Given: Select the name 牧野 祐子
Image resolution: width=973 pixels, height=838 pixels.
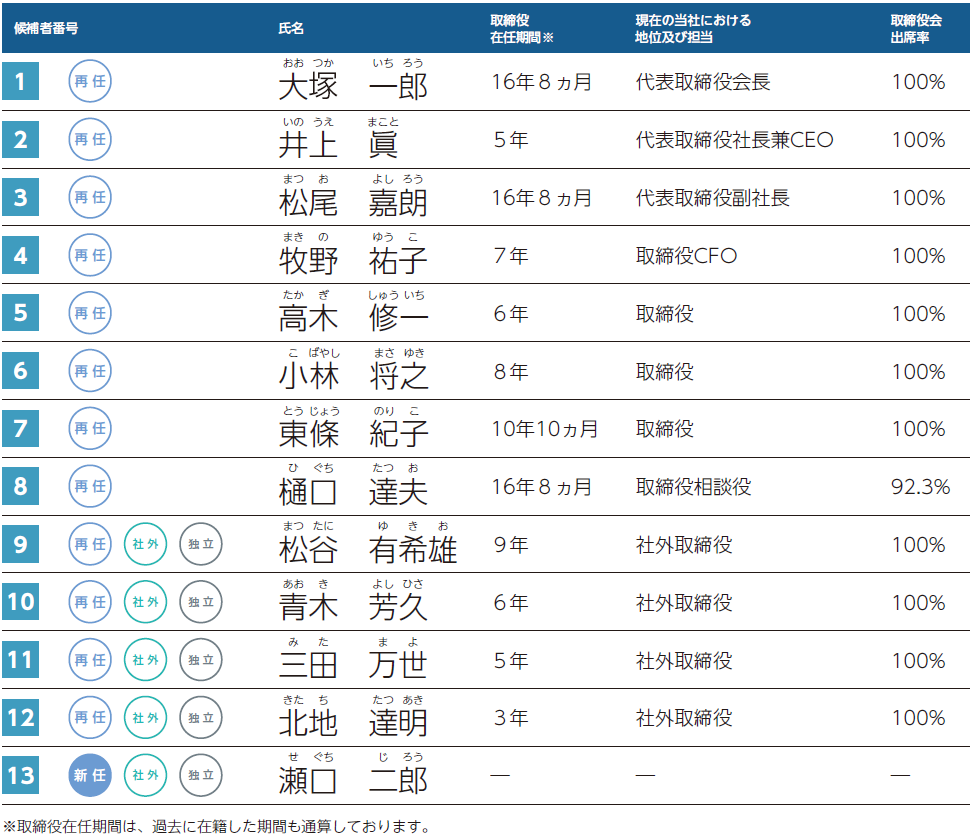Looking at the screenshot, I should click(x=353, y=259).
